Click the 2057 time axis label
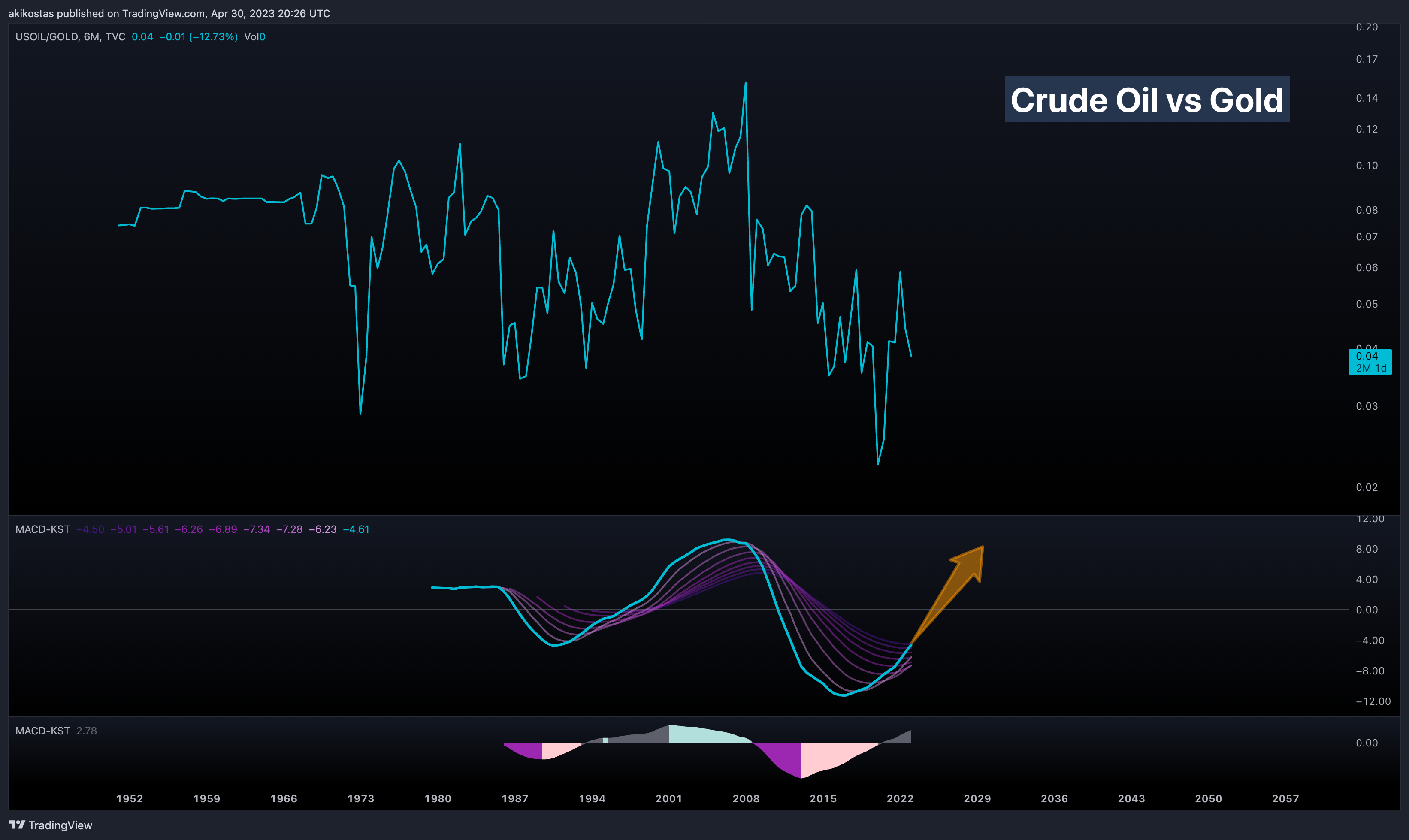Screen dimensions: 1409x840 pyautogui.click(x=1285, y=799)
